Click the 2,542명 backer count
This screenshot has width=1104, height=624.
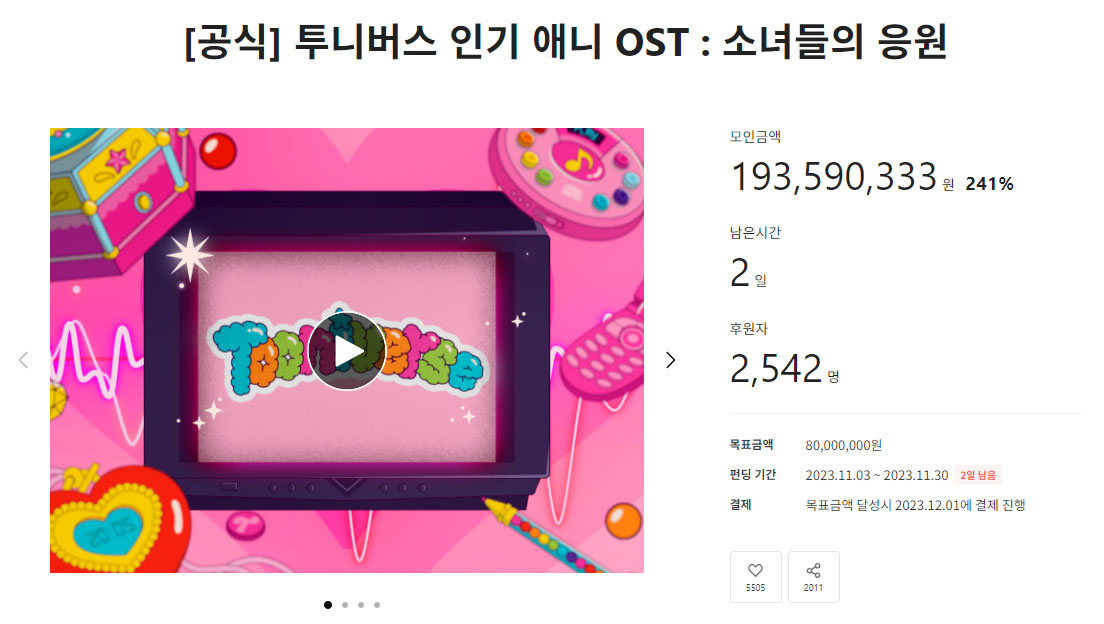(x=784, y=369)
